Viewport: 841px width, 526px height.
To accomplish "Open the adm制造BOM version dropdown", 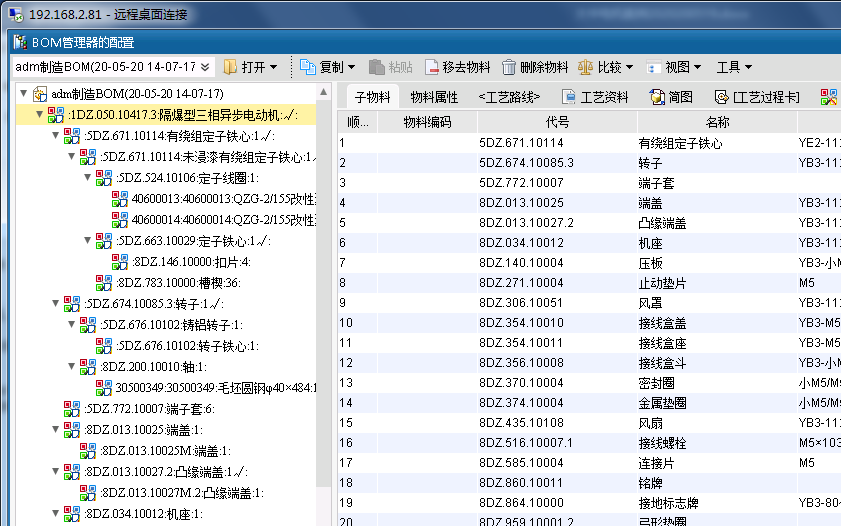I will (x=205, y=67).
